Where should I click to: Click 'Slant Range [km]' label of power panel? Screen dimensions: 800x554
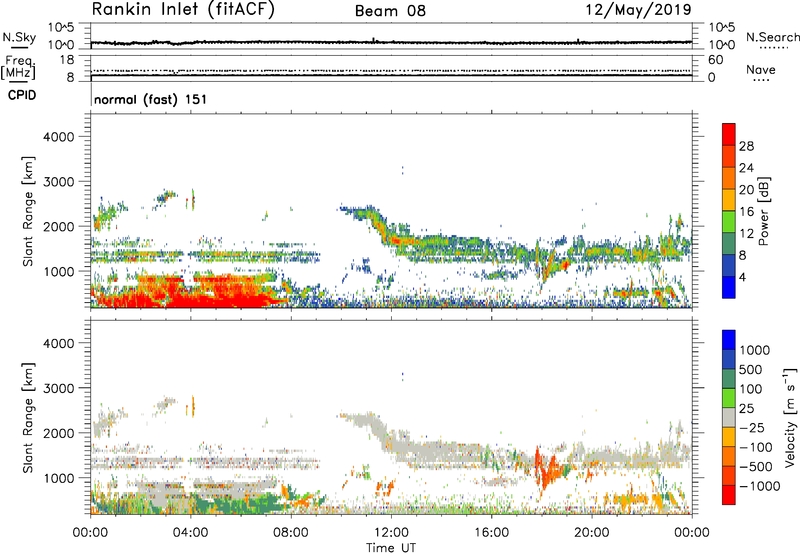(28, 211)
